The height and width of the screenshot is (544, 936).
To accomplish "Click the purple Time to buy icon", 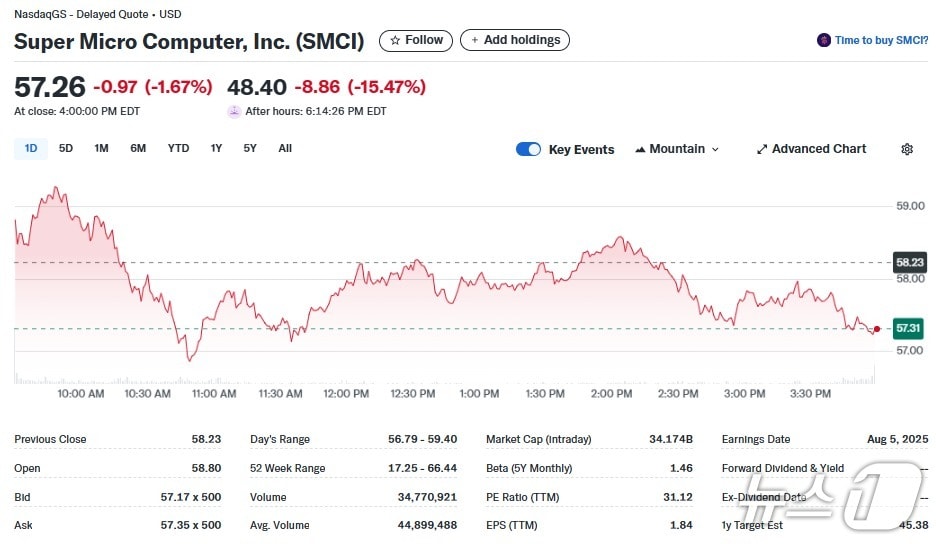I will point(824,40).
